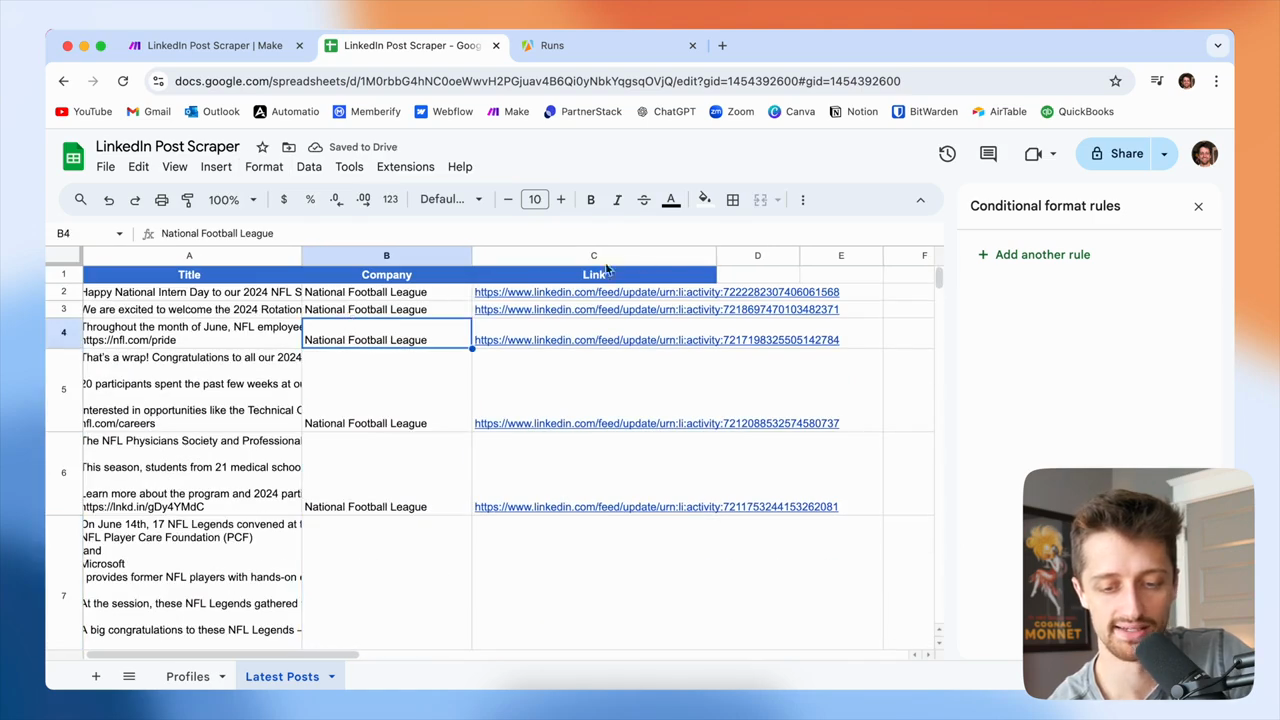1280x720 pixels.
Task: Open the Borders tool
Action: click(733, 200)
